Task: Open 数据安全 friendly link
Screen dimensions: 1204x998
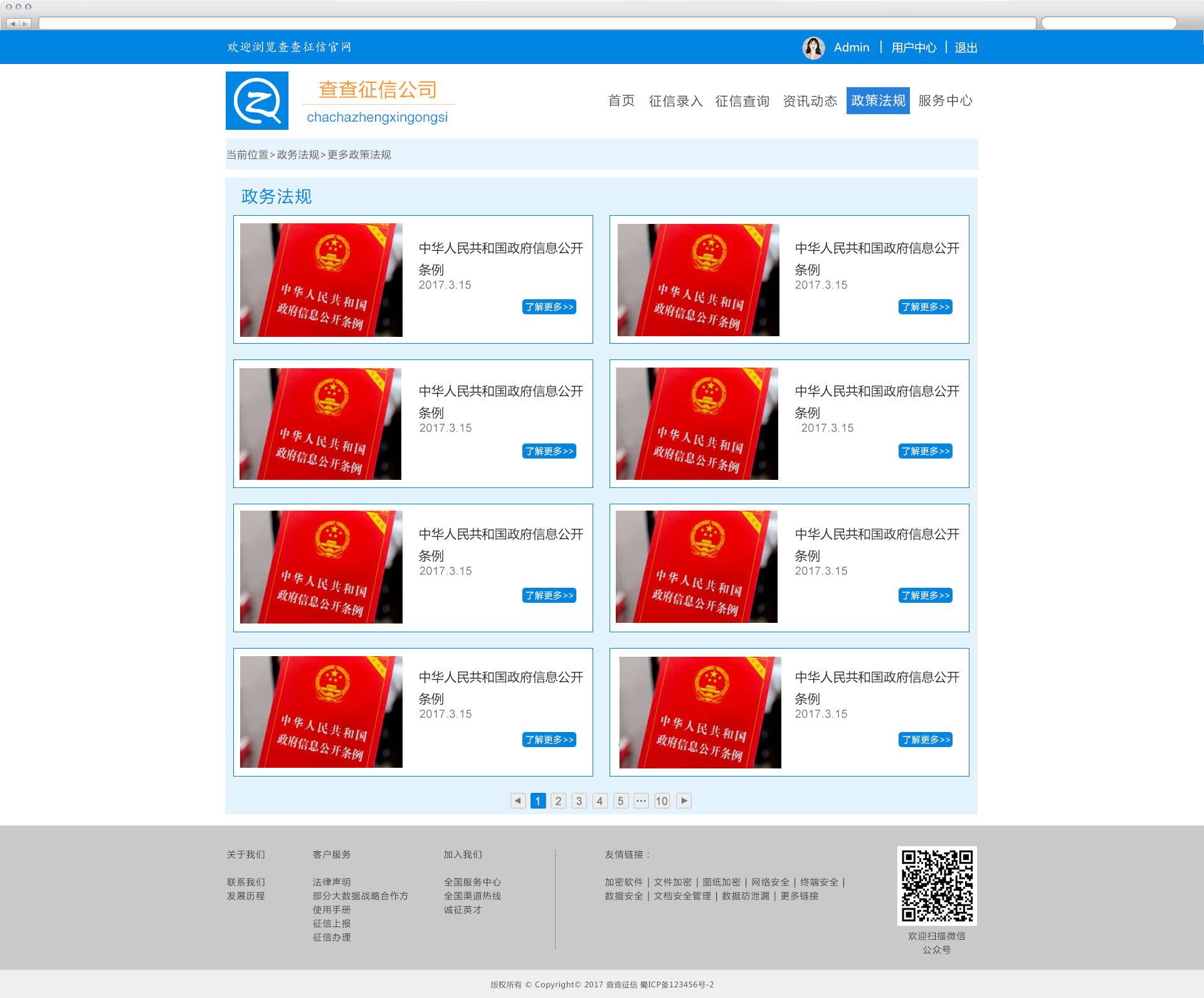Action: pos(624,896)
